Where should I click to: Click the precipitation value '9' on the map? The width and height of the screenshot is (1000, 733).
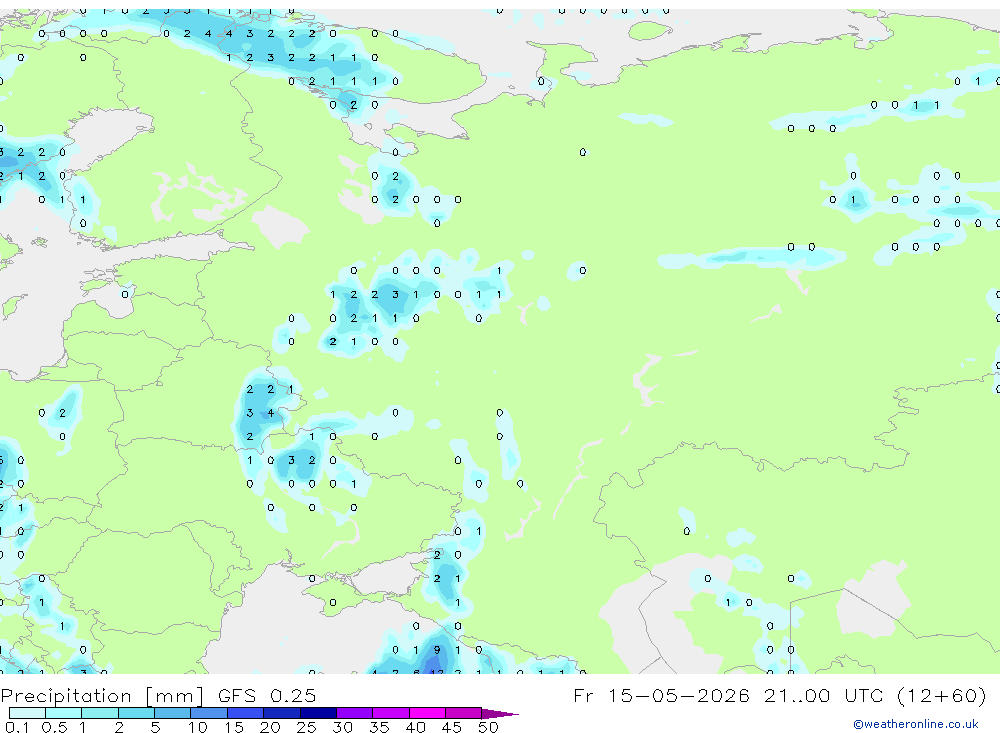pyautogui.click(x=437, y=650)
